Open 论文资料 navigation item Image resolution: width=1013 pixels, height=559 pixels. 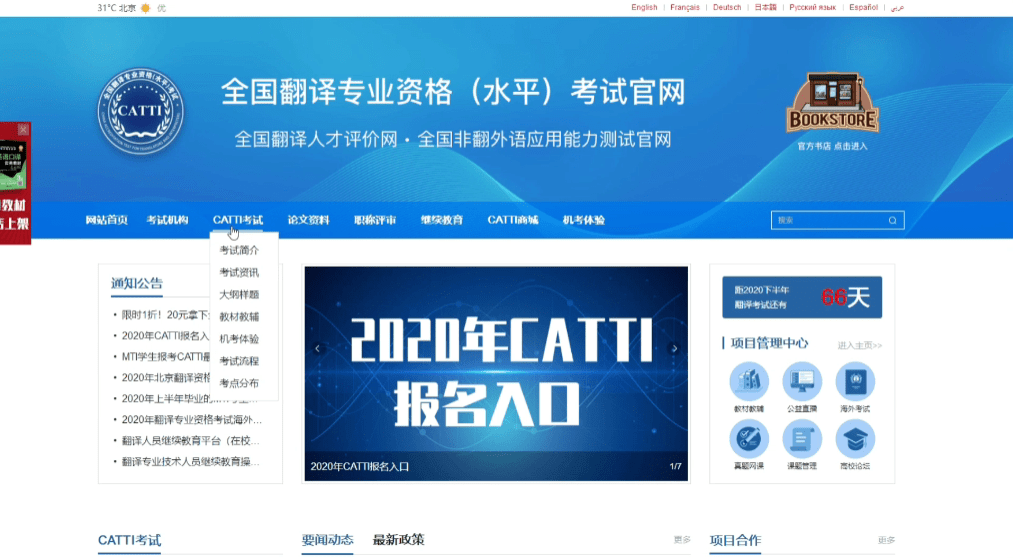coord(308,220)
